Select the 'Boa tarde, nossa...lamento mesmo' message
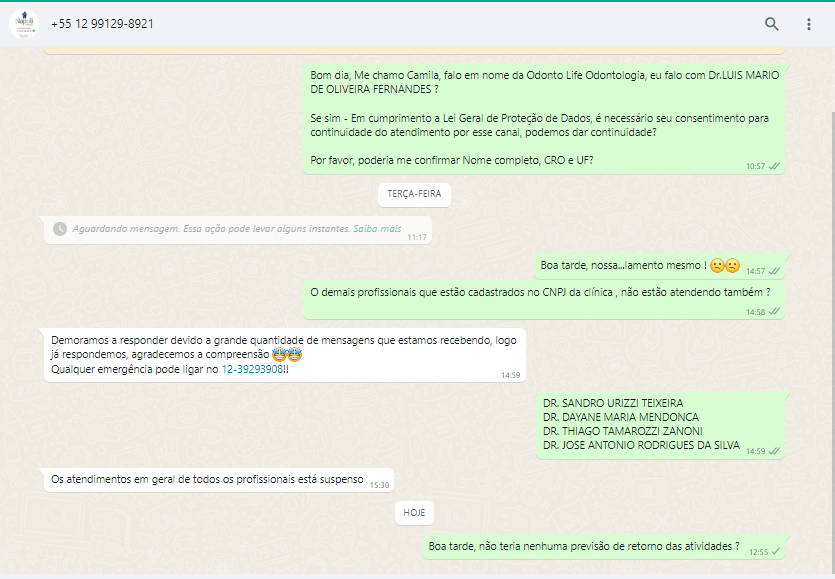This screenshot has width=835, height=579. coord(659,266)
